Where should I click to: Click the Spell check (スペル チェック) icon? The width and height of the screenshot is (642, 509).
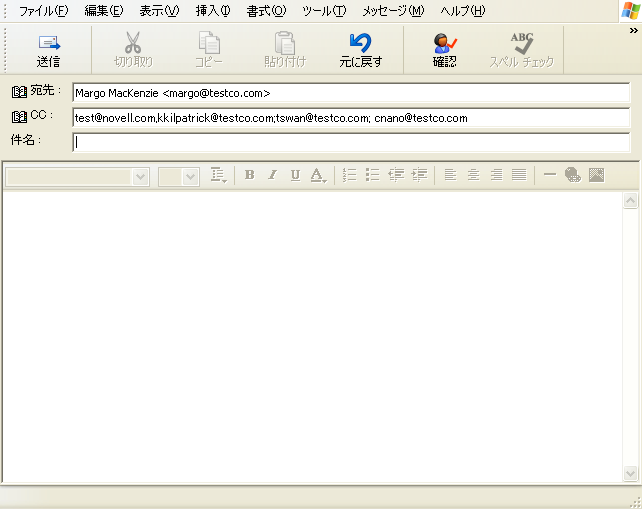(522, 43)
